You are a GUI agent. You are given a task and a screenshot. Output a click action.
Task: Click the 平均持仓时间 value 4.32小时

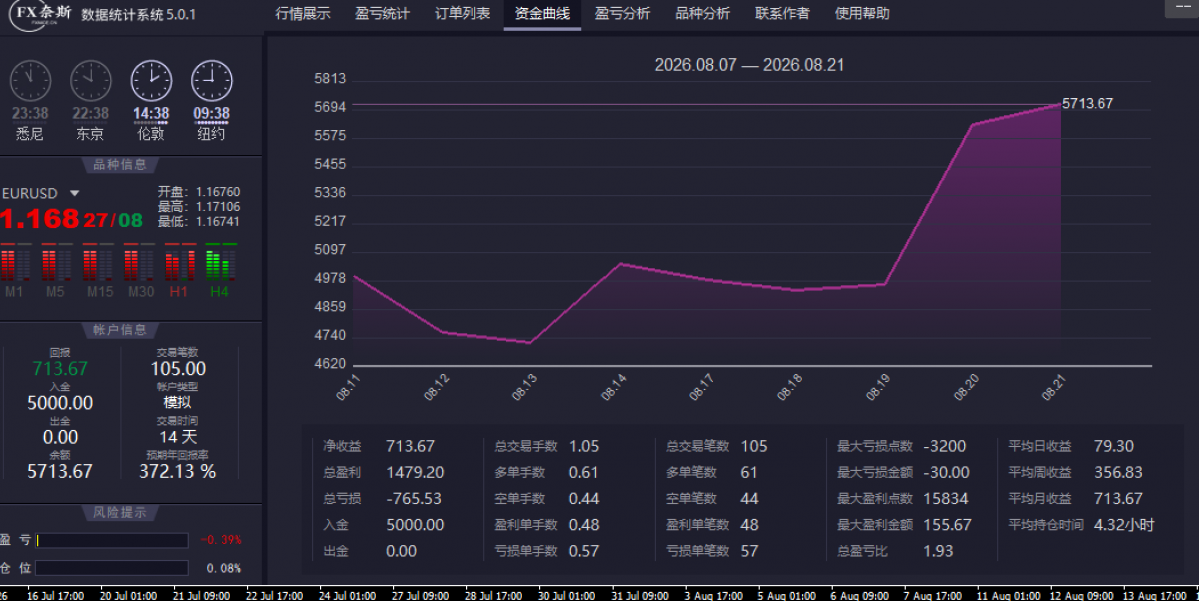pos(1124,525)
